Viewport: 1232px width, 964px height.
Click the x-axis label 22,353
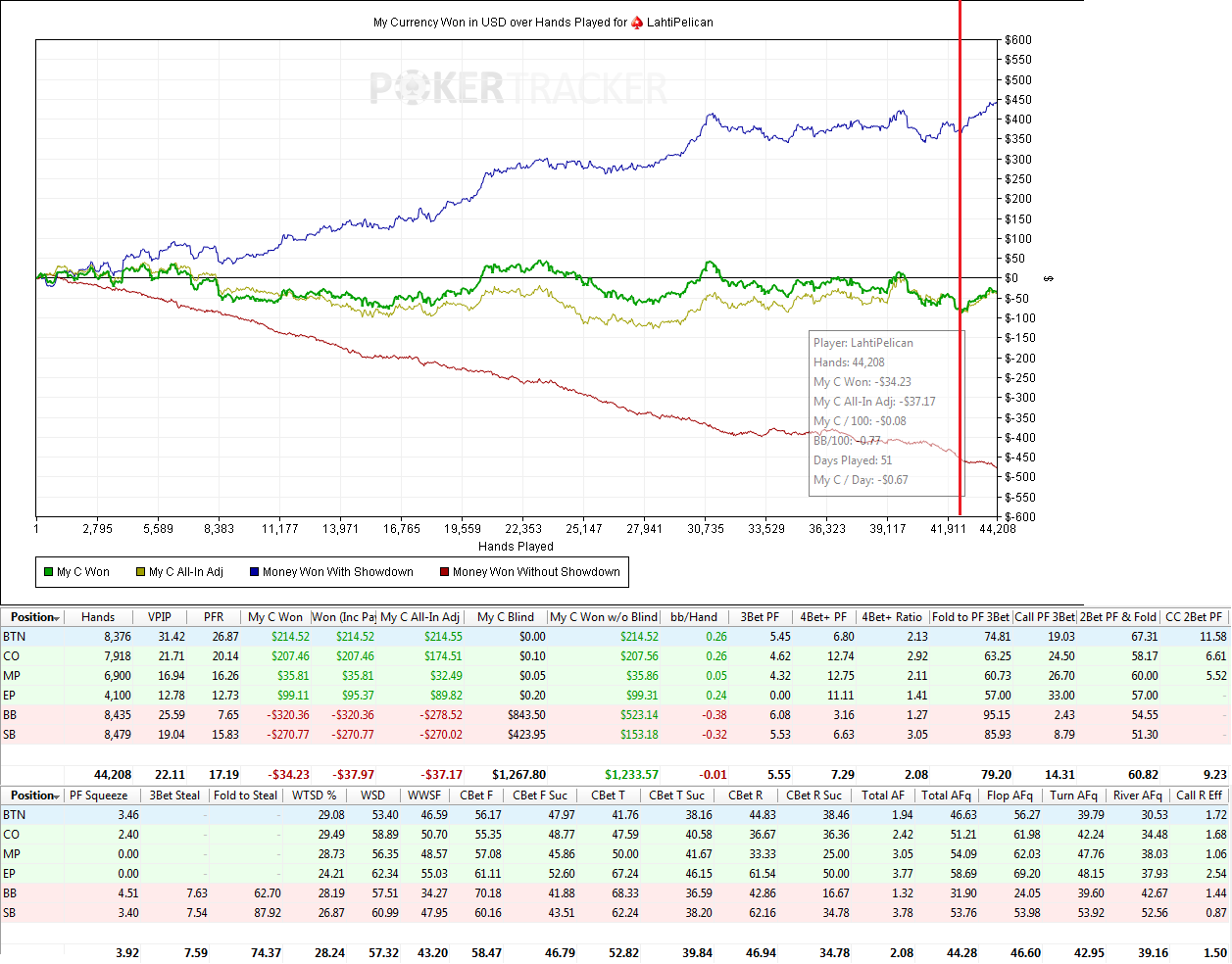[x=523, y=529]
